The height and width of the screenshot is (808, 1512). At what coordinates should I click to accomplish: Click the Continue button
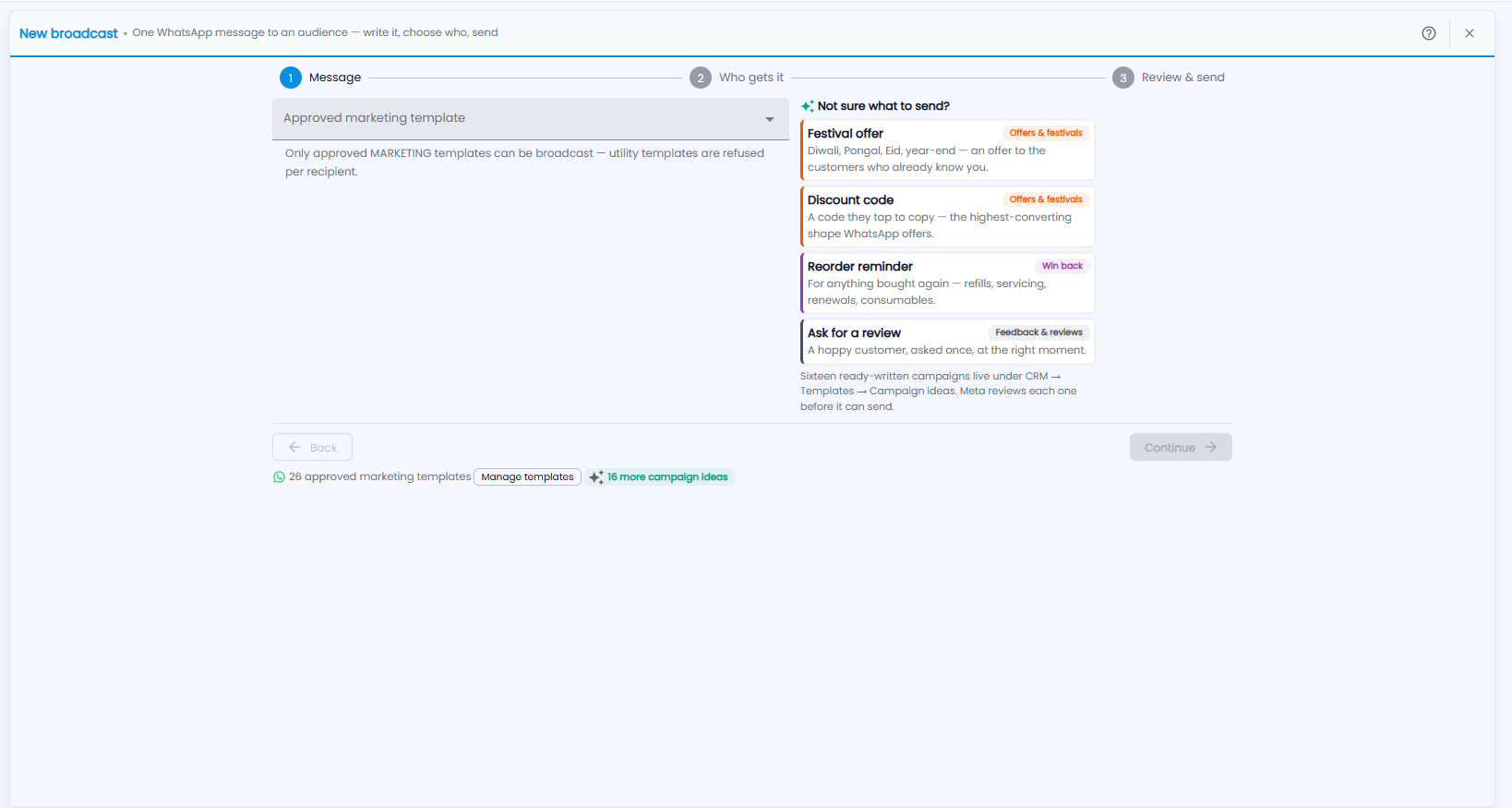click(x=1181, y=447)
